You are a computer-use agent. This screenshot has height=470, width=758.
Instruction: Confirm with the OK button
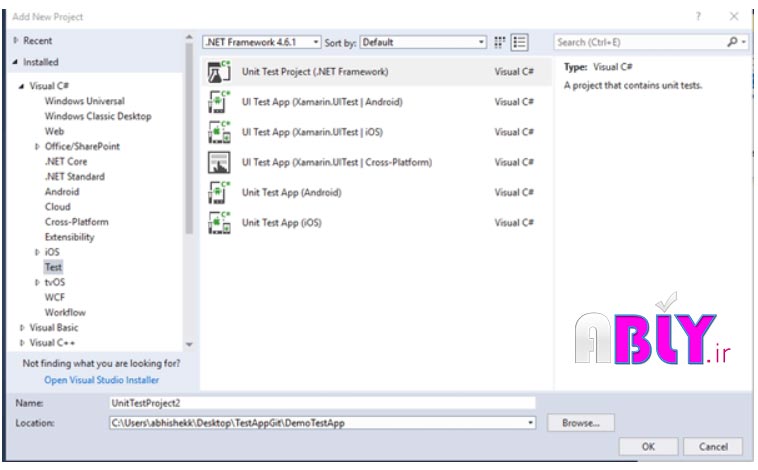click(648, 447)
